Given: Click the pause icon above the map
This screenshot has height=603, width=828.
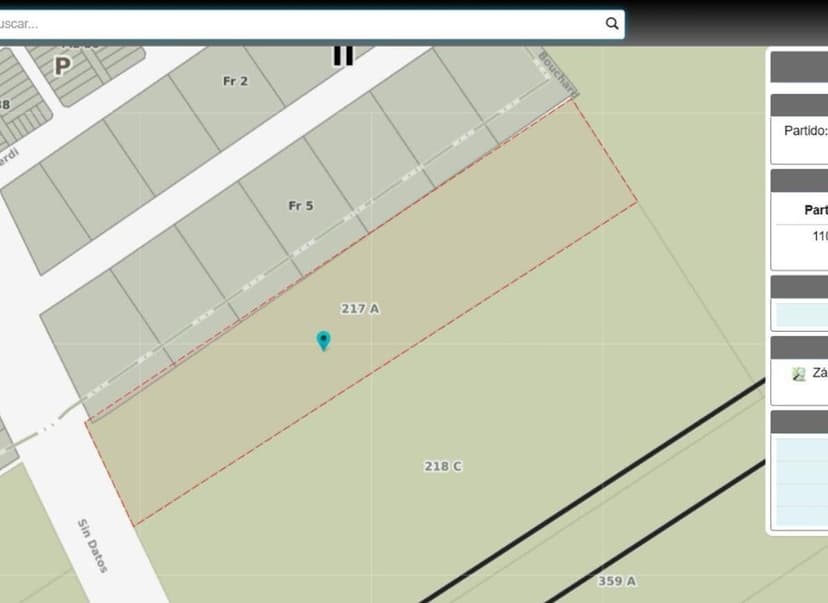Looking at the screenshot, I should 343,54.
